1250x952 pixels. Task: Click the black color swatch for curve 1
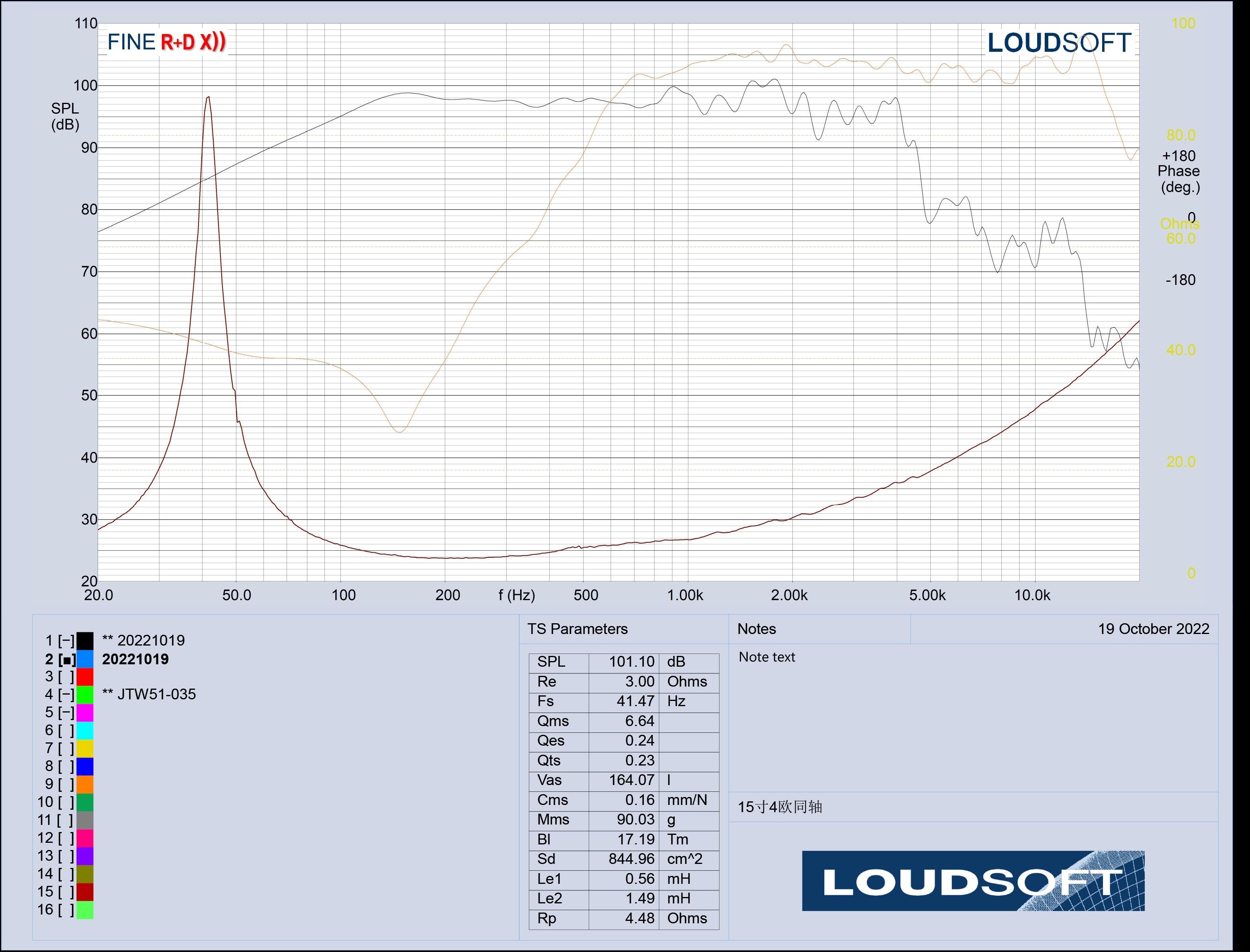coord(85,641)
